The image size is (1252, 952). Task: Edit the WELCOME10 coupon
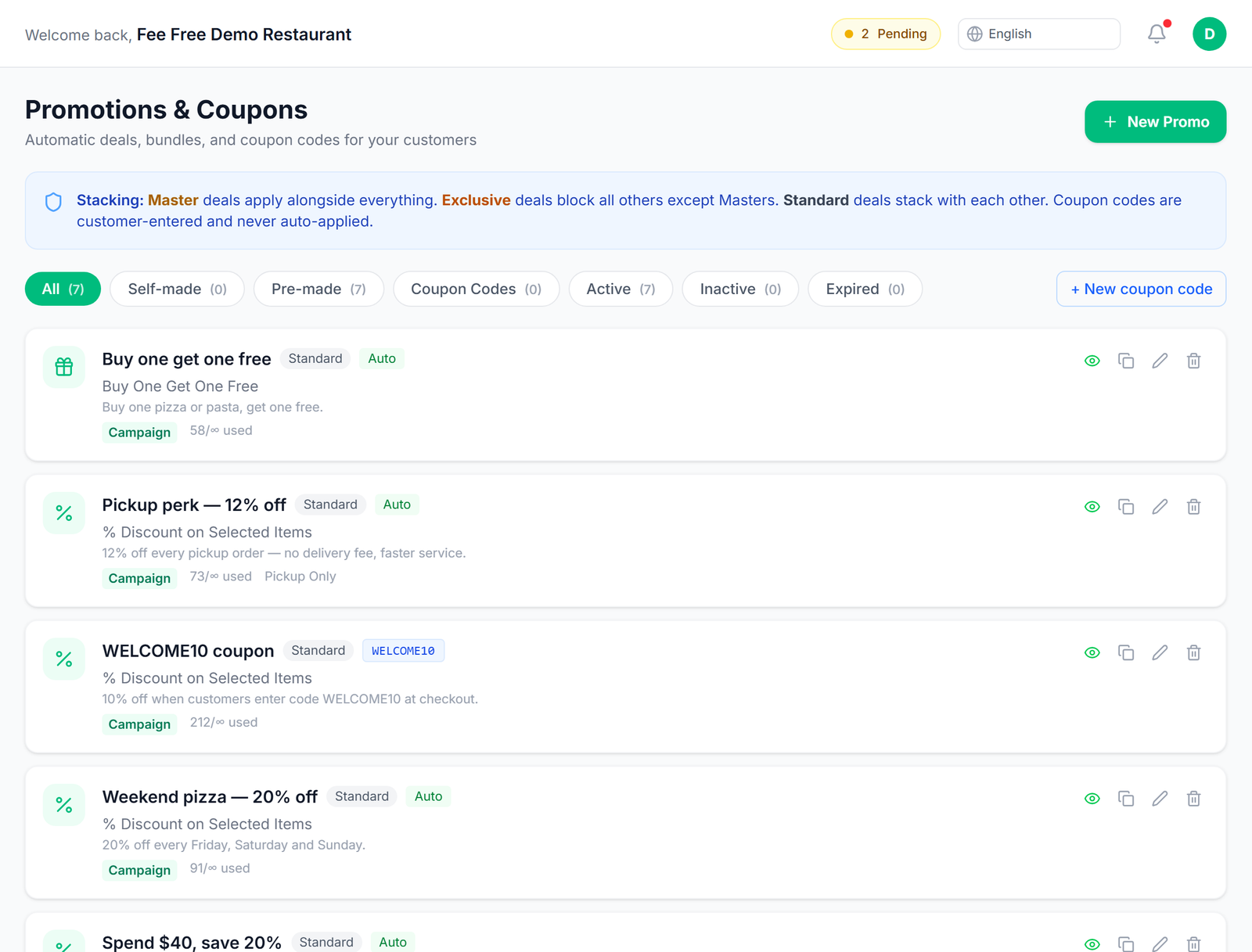coord(1160,652)
